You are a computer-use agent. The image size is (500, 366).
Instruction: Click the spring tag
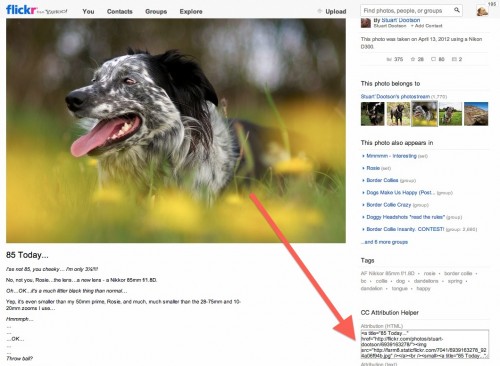click(455, 281)
